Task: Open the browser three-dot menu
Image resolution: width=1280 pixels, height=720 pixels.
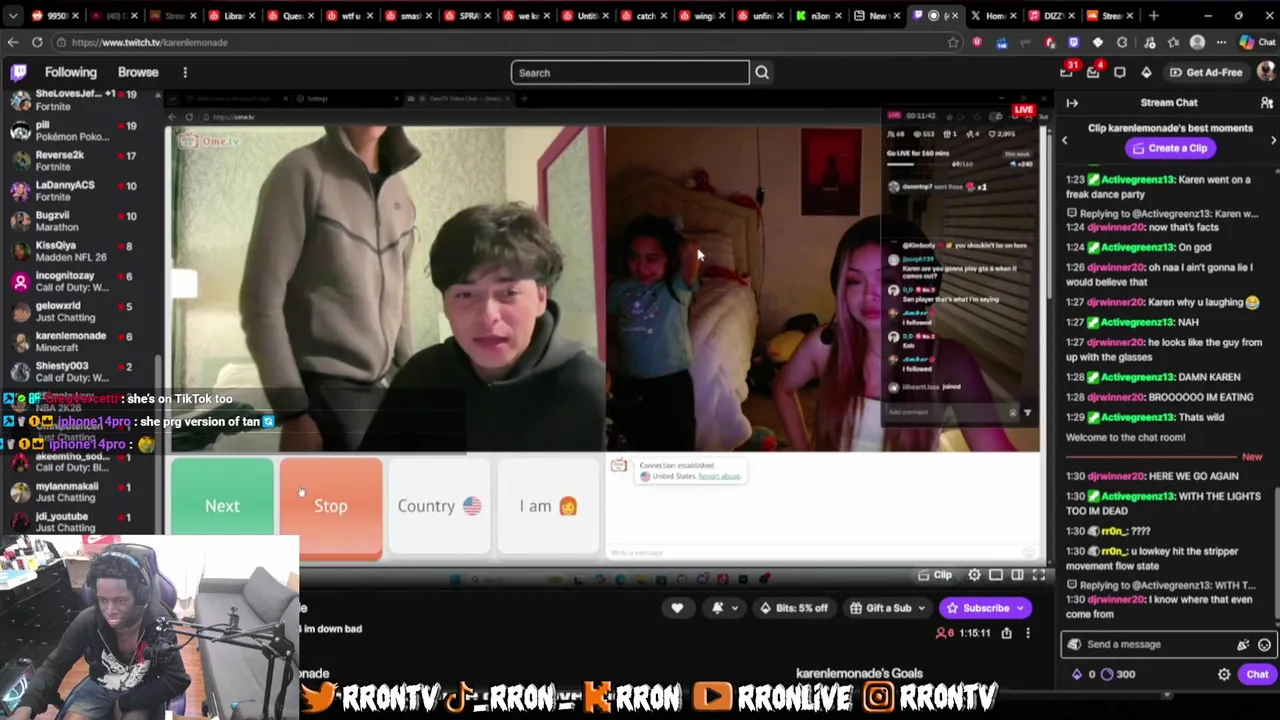Action: click(1221, 42)
